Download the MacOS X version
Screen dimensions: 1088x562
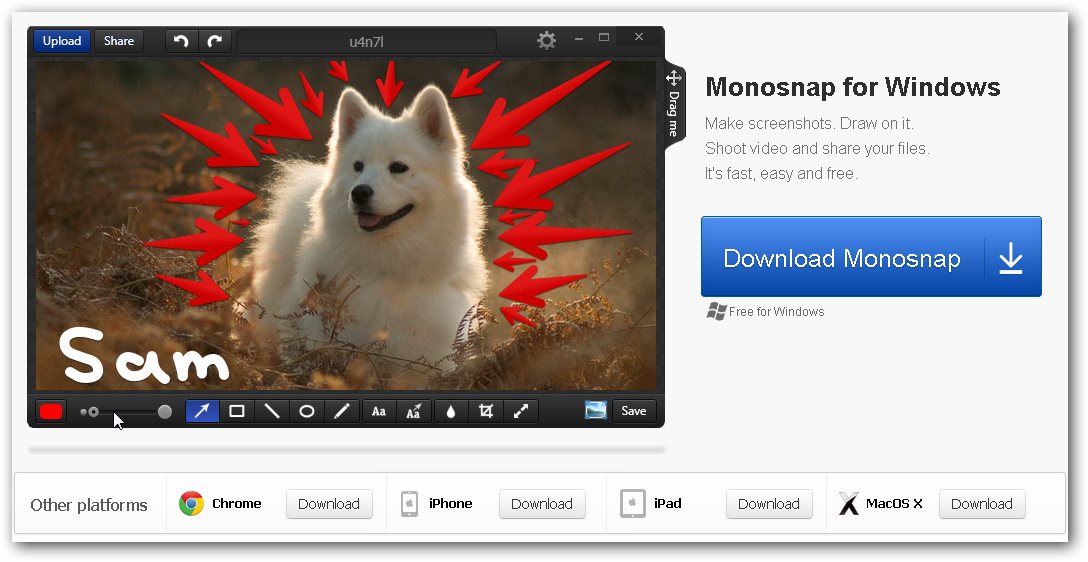coord(982,504)
